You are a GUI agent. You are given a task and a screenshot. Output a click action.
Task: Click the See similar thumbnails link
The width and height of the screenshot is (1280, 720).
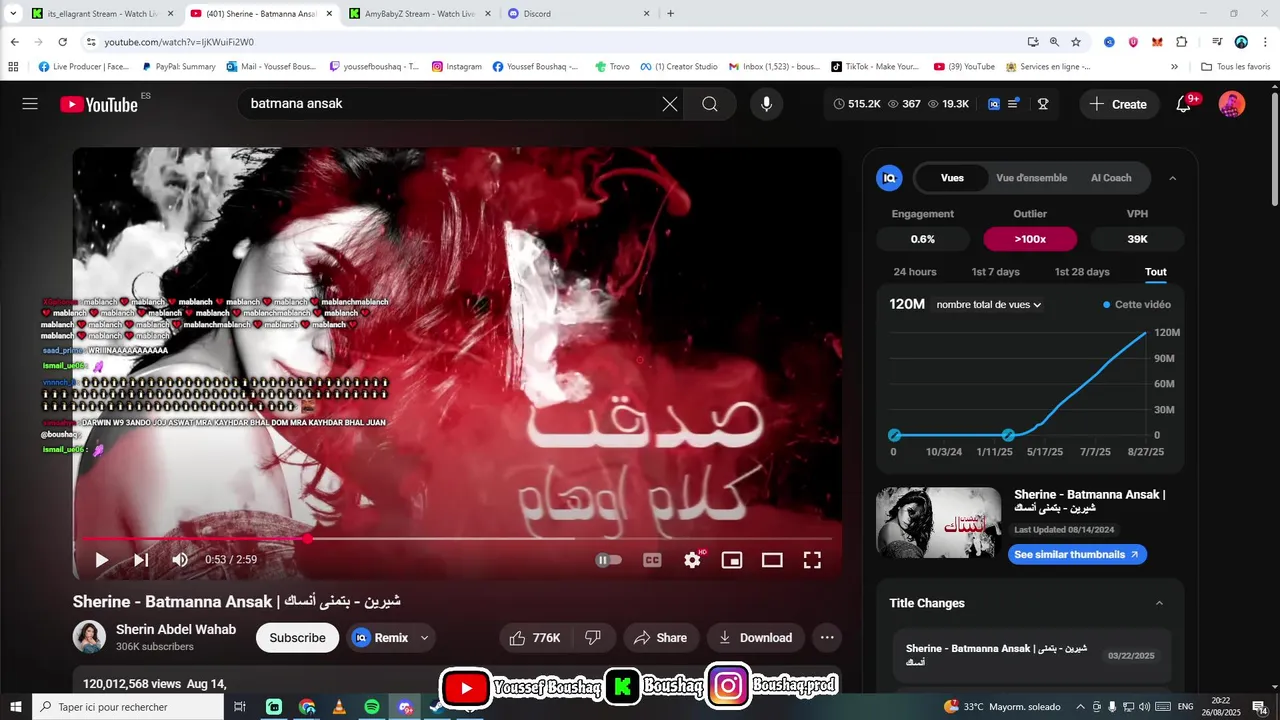point(1077,554)
